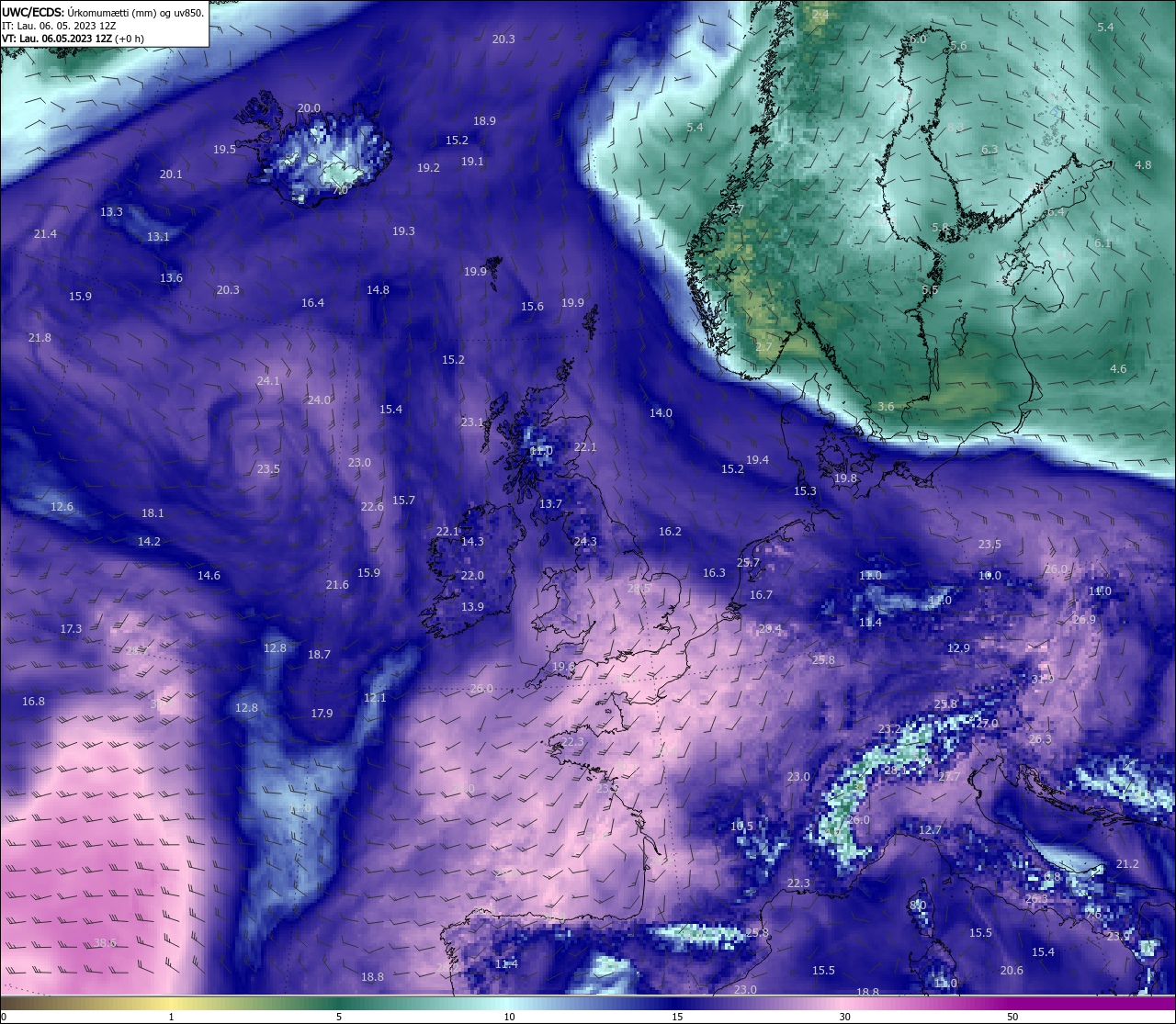The width and height of the screenshot is (1176, 1024).
Task: Click the 4.6 value at right edge
Action: coord(1118,368)
